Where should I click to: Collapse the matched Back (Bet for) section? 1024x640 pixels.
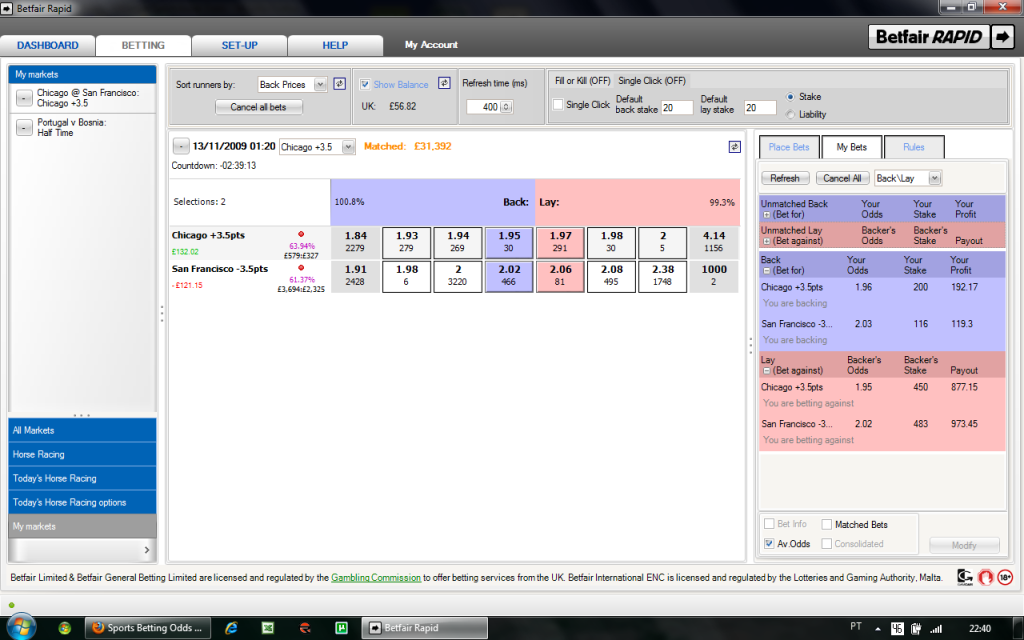tap(767, 270)
